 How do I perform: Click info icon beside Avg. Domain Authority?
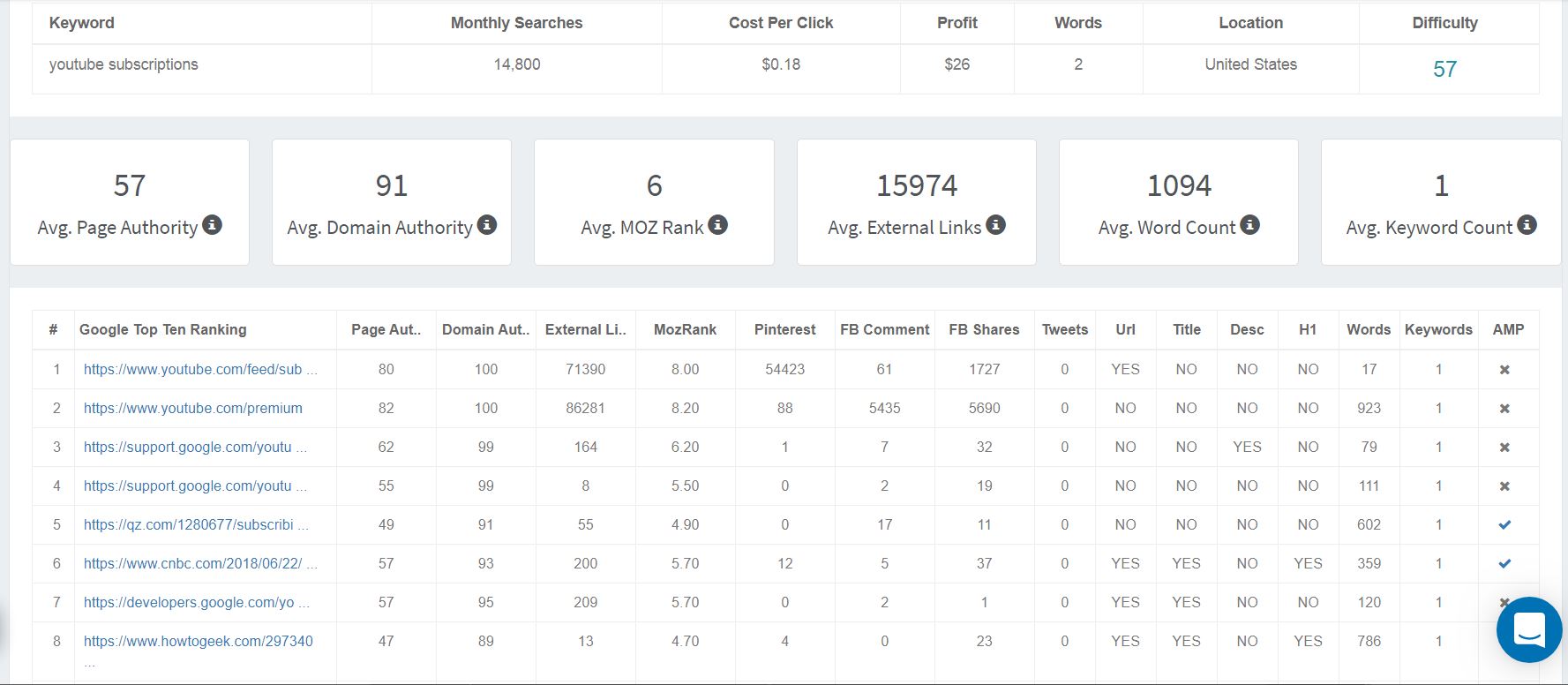[x=487, y=225]
